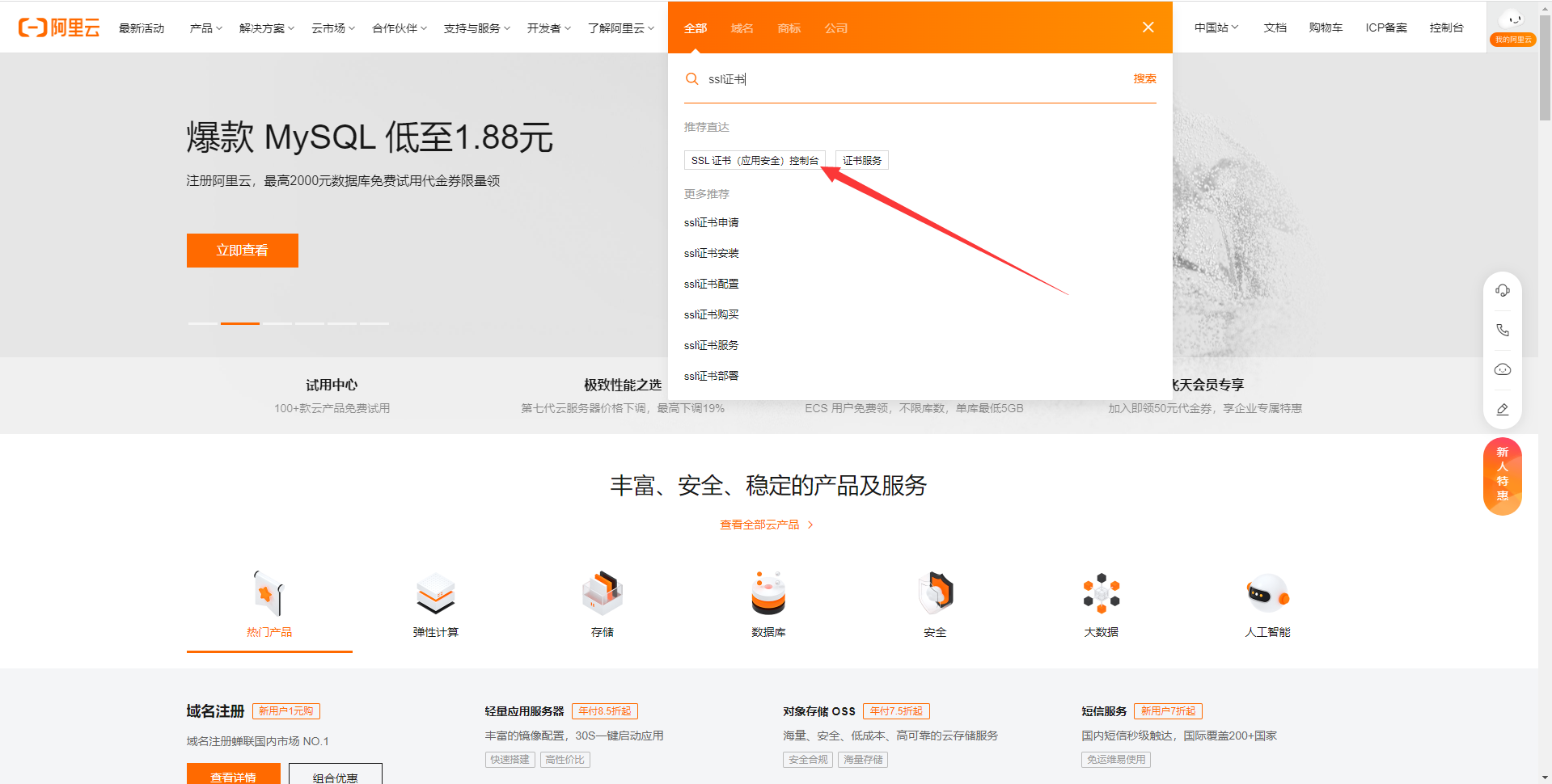Viewport: 1552px width, 784px height.
Task: Click the 组合优惠 button
Action: [x=335, y=773]
